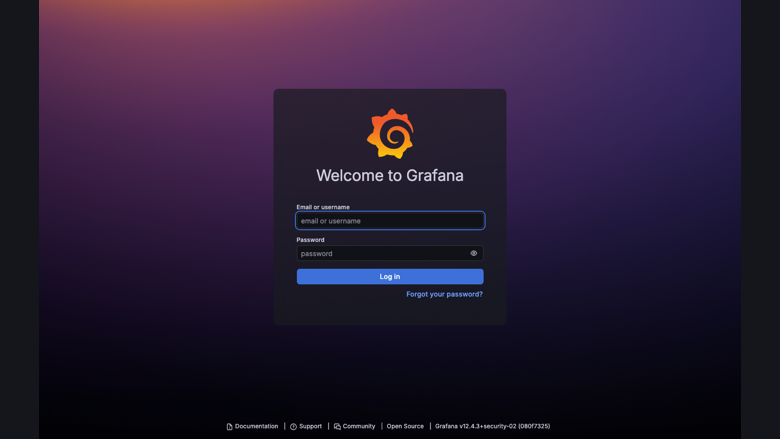Visit the Community footer link
780x439 pixels.
[354, 427]
